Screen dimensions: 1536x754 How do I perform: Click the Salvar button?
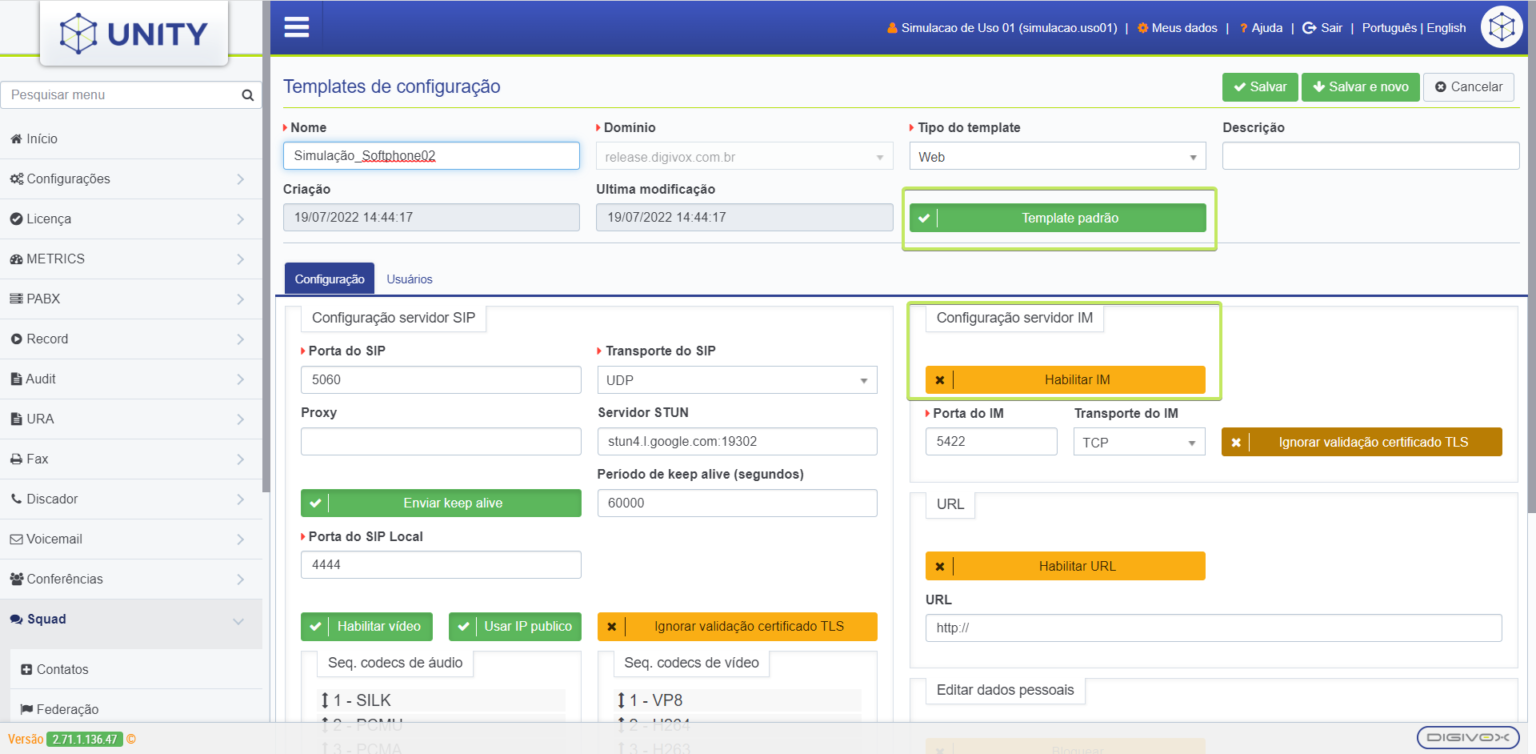pyautogui.click(x=1259, y=87)
